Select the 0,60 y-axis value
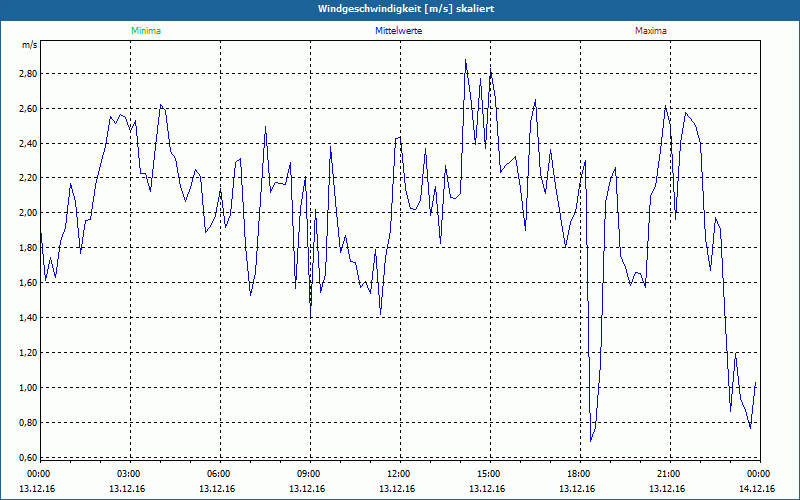This screenshot has width=800, height=500. tap(29, 457)
